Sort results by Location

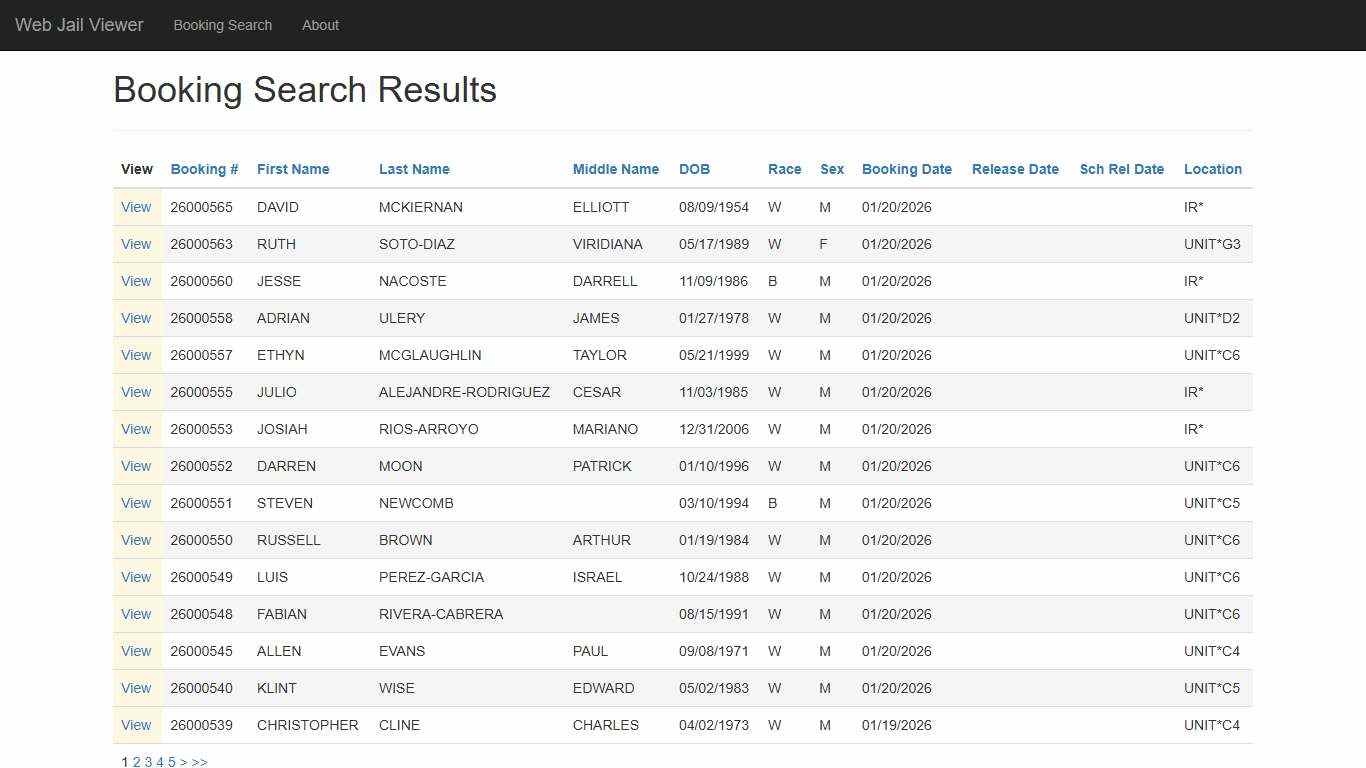click(x=1212, y=169)
